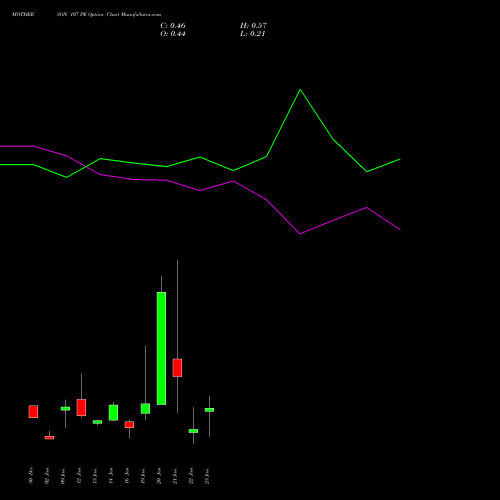This screenshot has width=500, height=500.
Task: Click the 09 Jan date axis label
Action: [63, 476]
